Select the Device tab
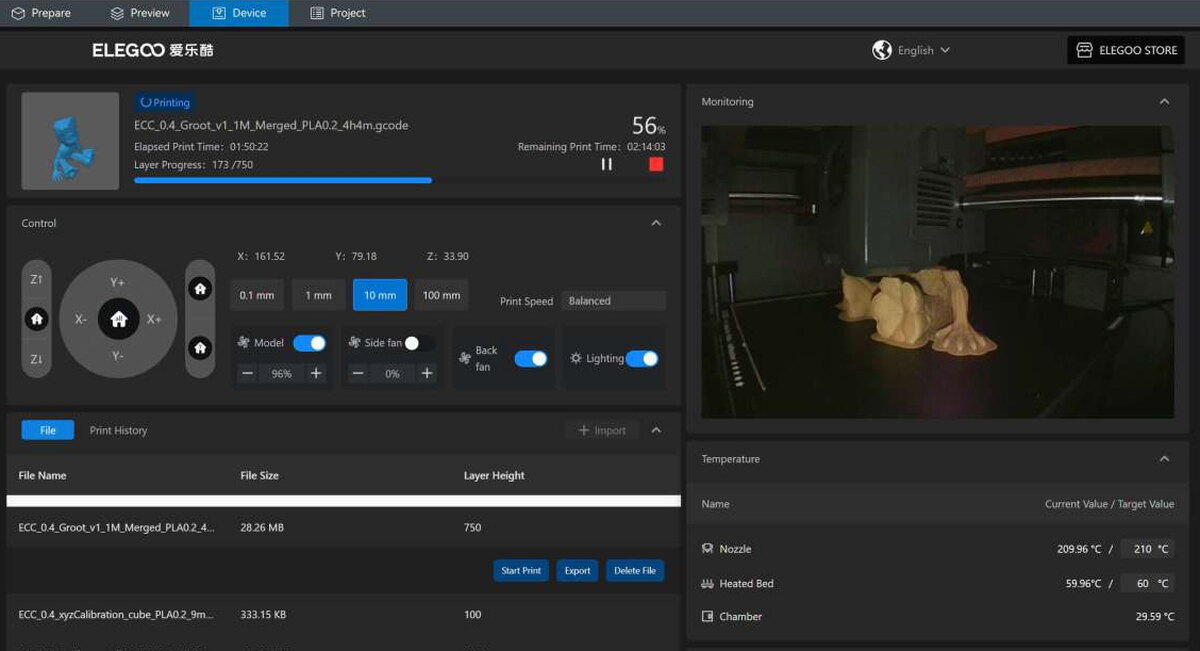This screenshot has width=1200, height=651. coord(239,13)
